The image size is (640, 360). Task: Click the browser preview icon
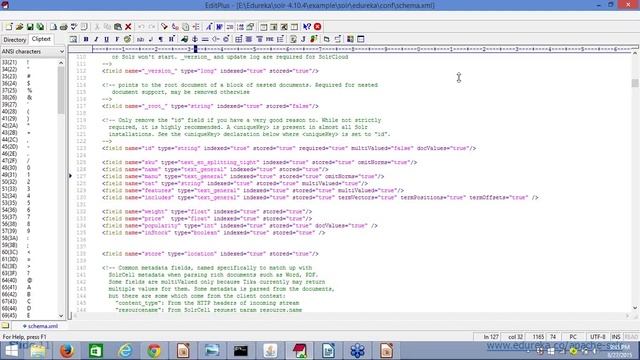pyautogui.click(x=73, y=39)
